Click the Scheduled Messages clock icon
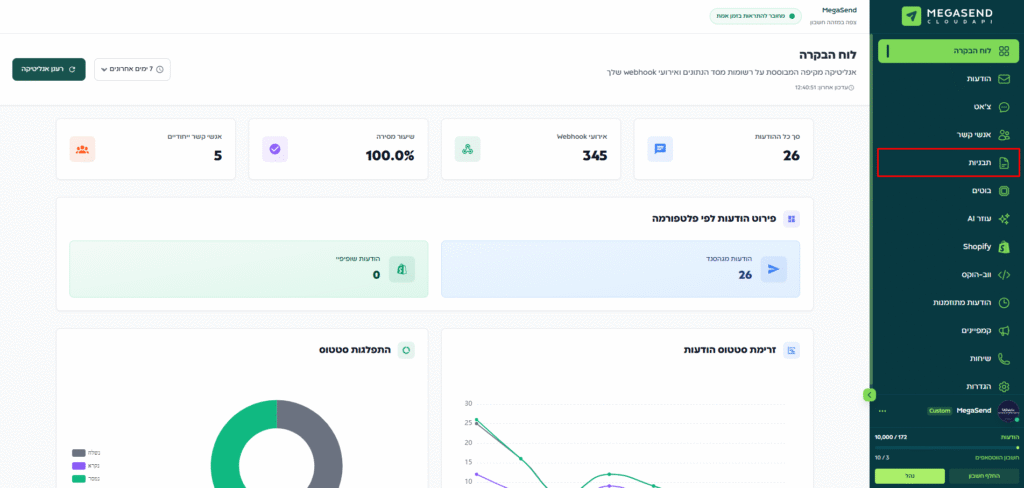Image resolution: width=1024 pixels, height=488 pixels. coord(1004,302)
